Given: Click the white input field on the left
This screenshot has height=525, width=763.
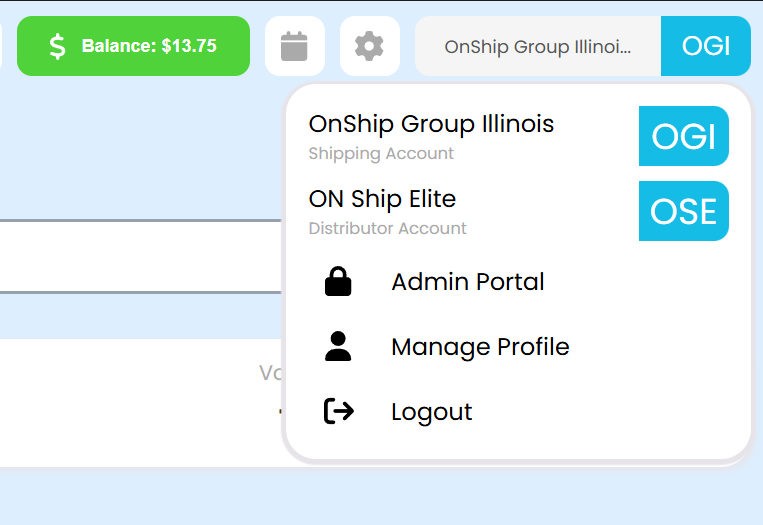Looking at the screenshot, I should click(x=140, y=256).
